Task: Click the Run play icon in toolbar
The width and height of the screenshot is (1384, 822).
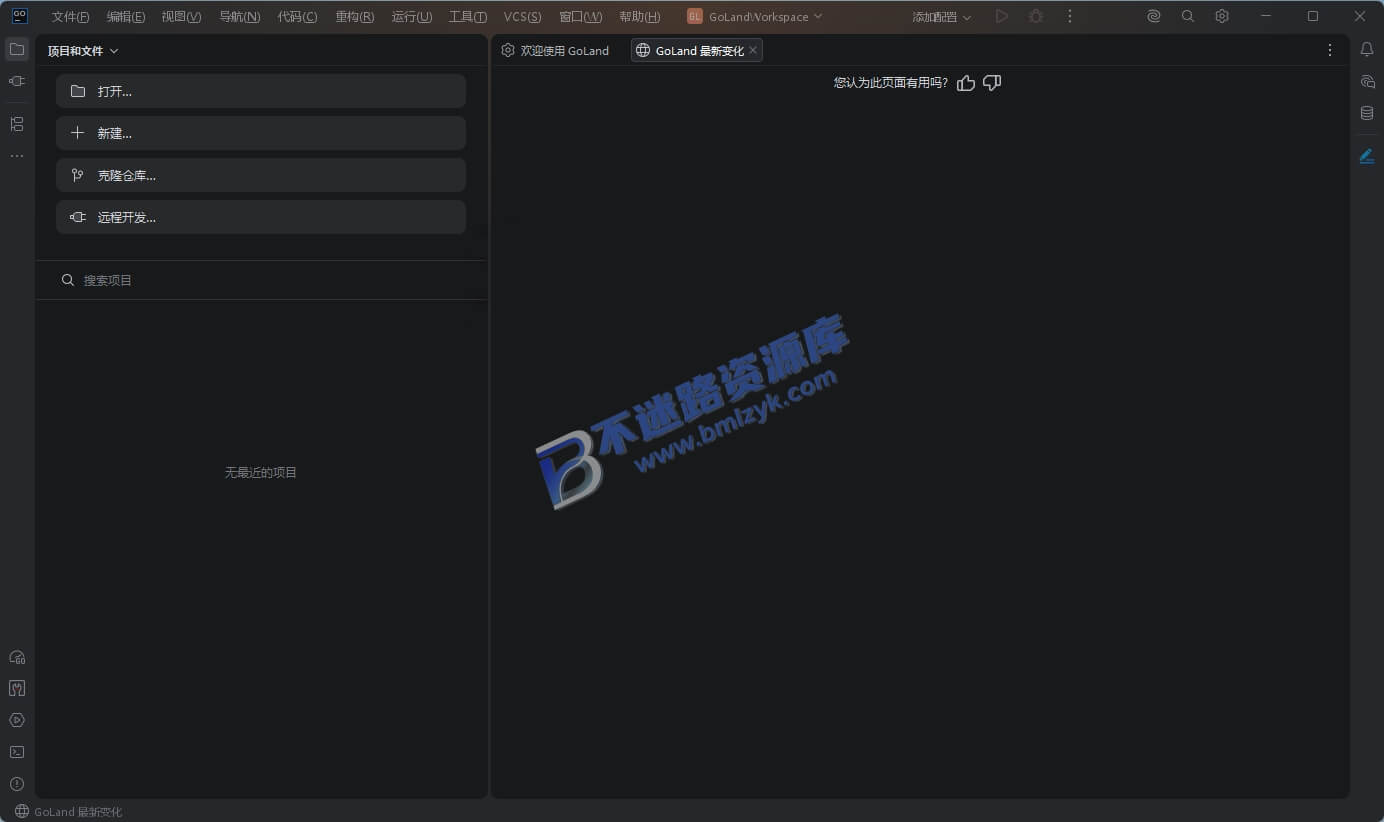Action: pos(1002,16)
